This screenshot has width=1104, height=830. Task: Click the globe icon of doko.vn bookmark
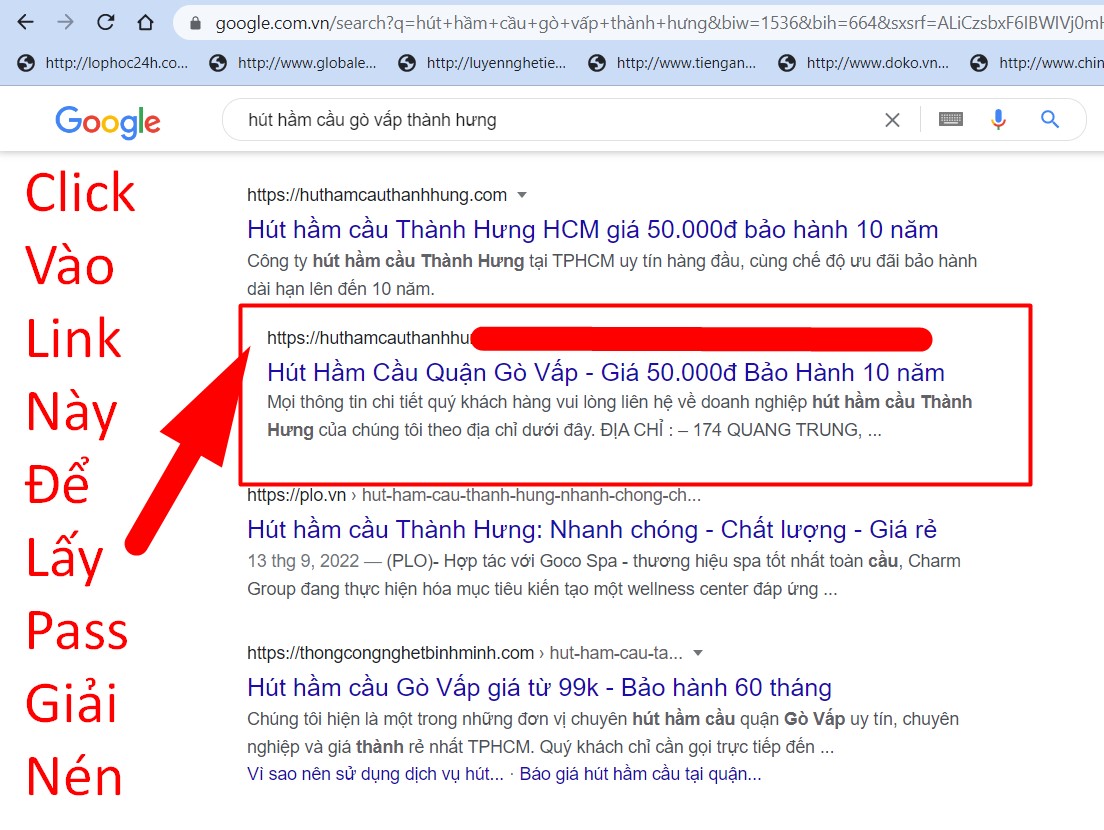pos(787,63)
